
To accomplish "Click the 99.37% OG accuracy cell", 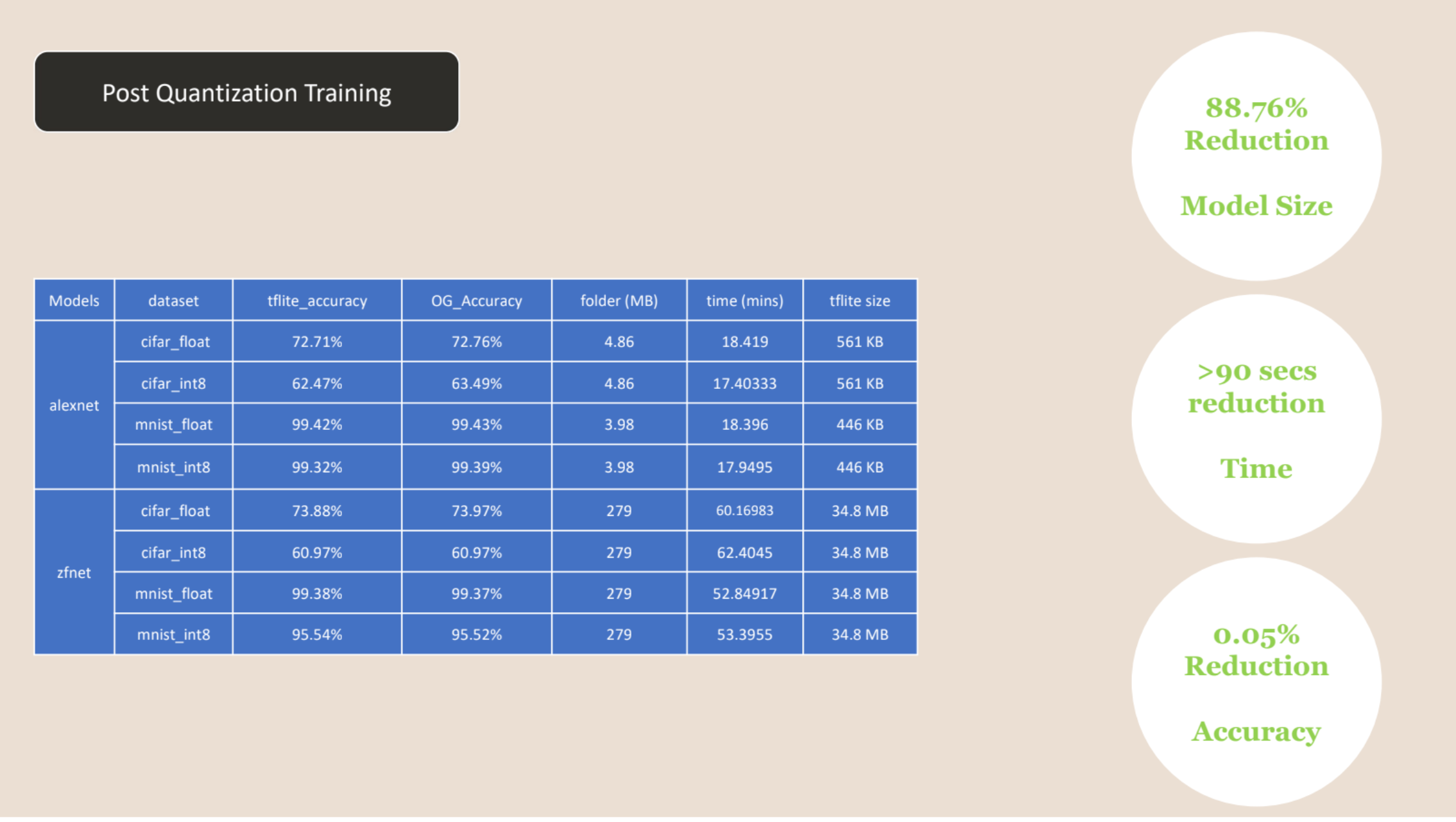I will 476,593.
